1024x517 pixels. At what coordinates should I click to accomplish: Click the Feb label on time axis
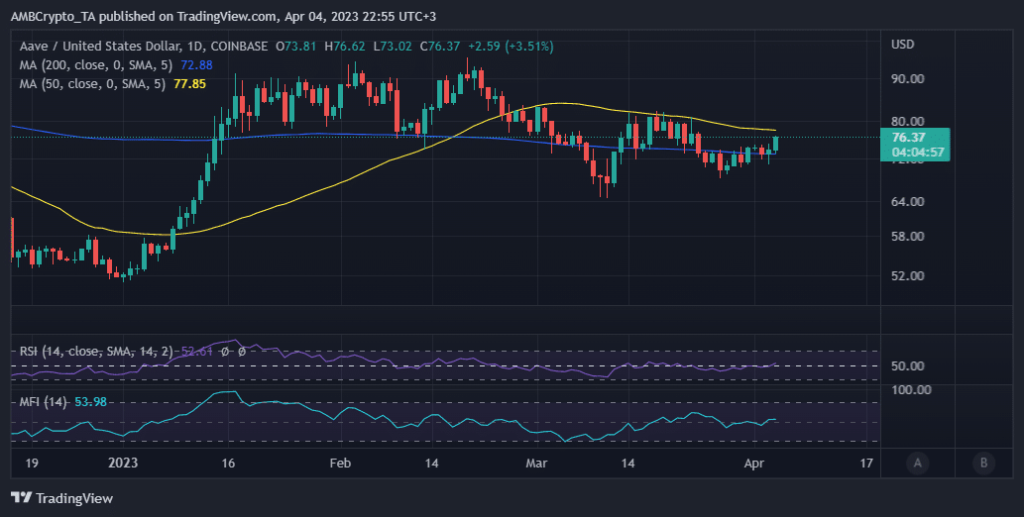(x=341, y=463)
